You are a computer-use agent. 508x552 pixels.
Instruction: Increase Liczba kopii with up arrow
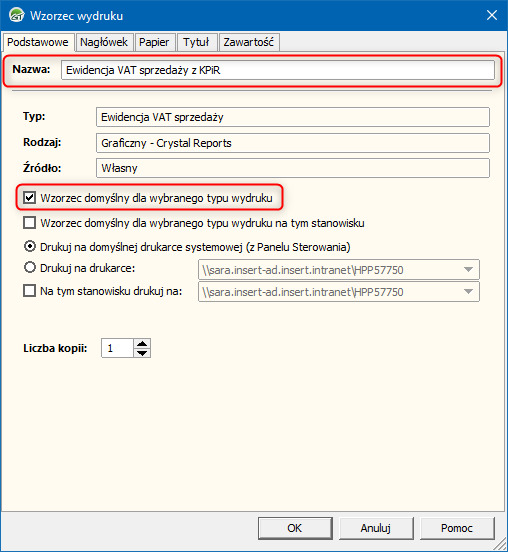pyautogui.click(x=142, y=344)
